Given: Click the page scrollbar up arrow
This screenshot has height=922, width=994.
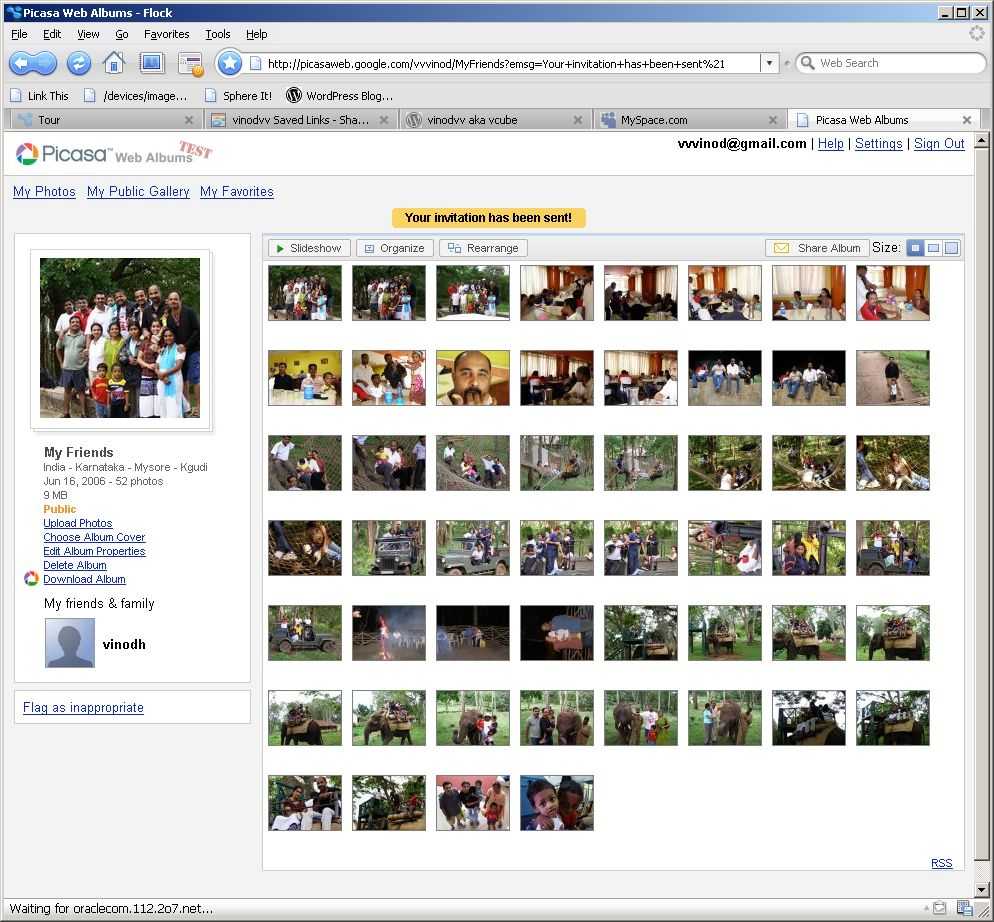Looking at the screenshot, I should (981, 141).
